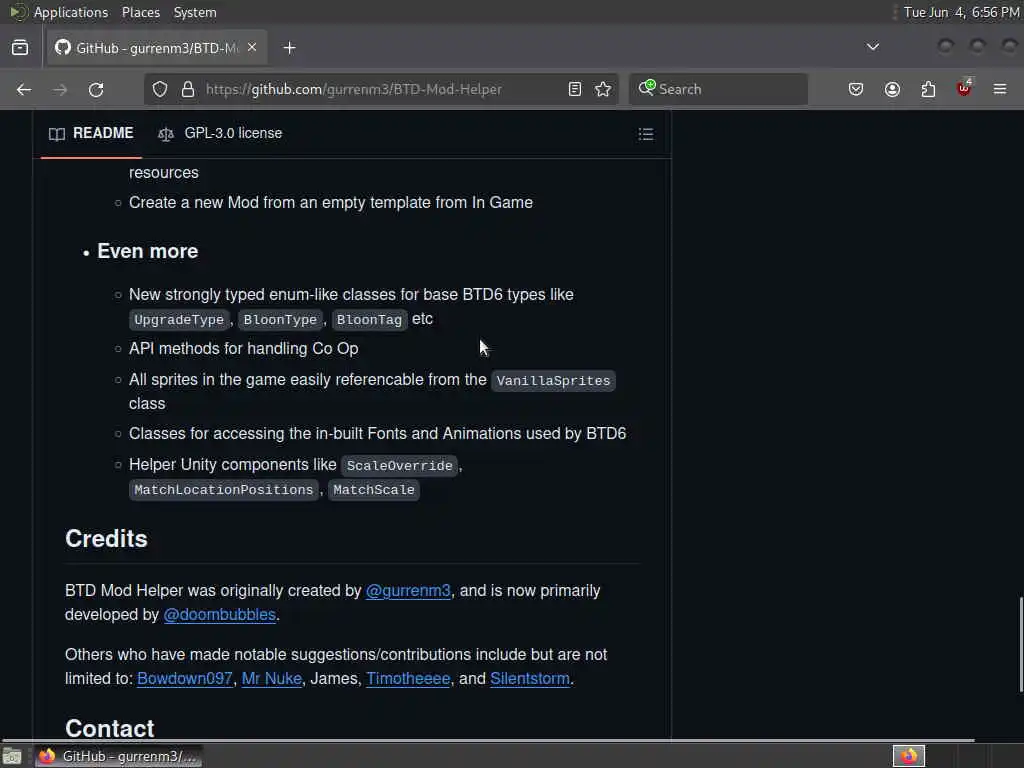Go back with the browser back arrow
Image resolution: width=1024 pixels, height=768 pixels.
click(x=24, y=89)
